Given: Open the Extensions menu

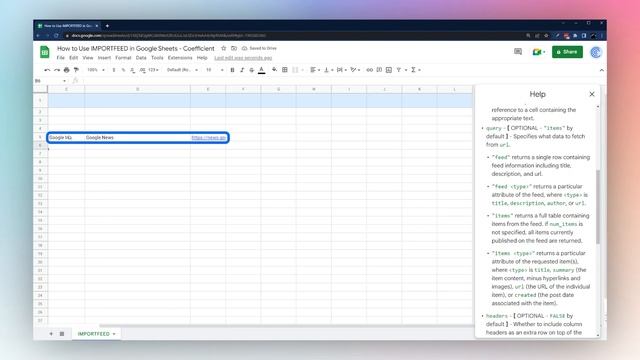Looking at the screenshot, I should [180, 58].
